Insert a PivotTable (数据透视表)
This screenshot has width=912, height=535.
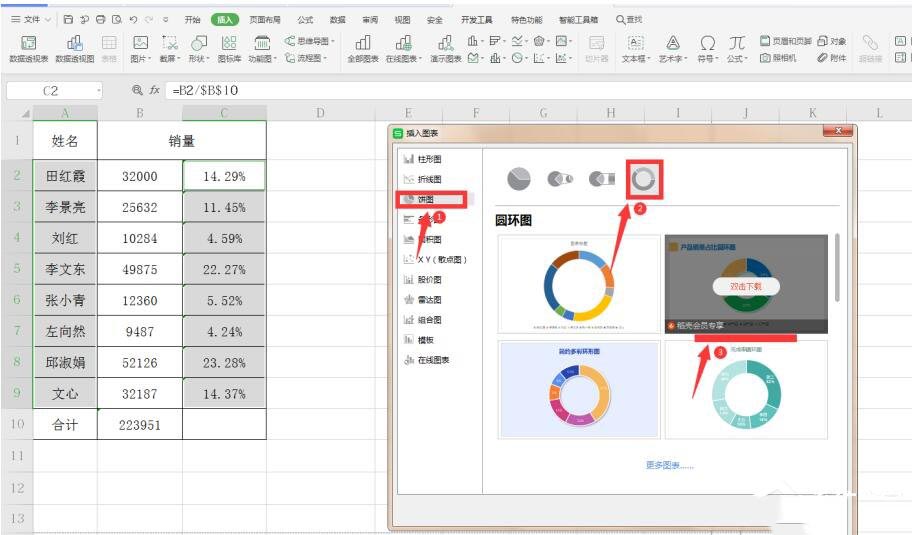pyautogui.click(x=28, y=48)
